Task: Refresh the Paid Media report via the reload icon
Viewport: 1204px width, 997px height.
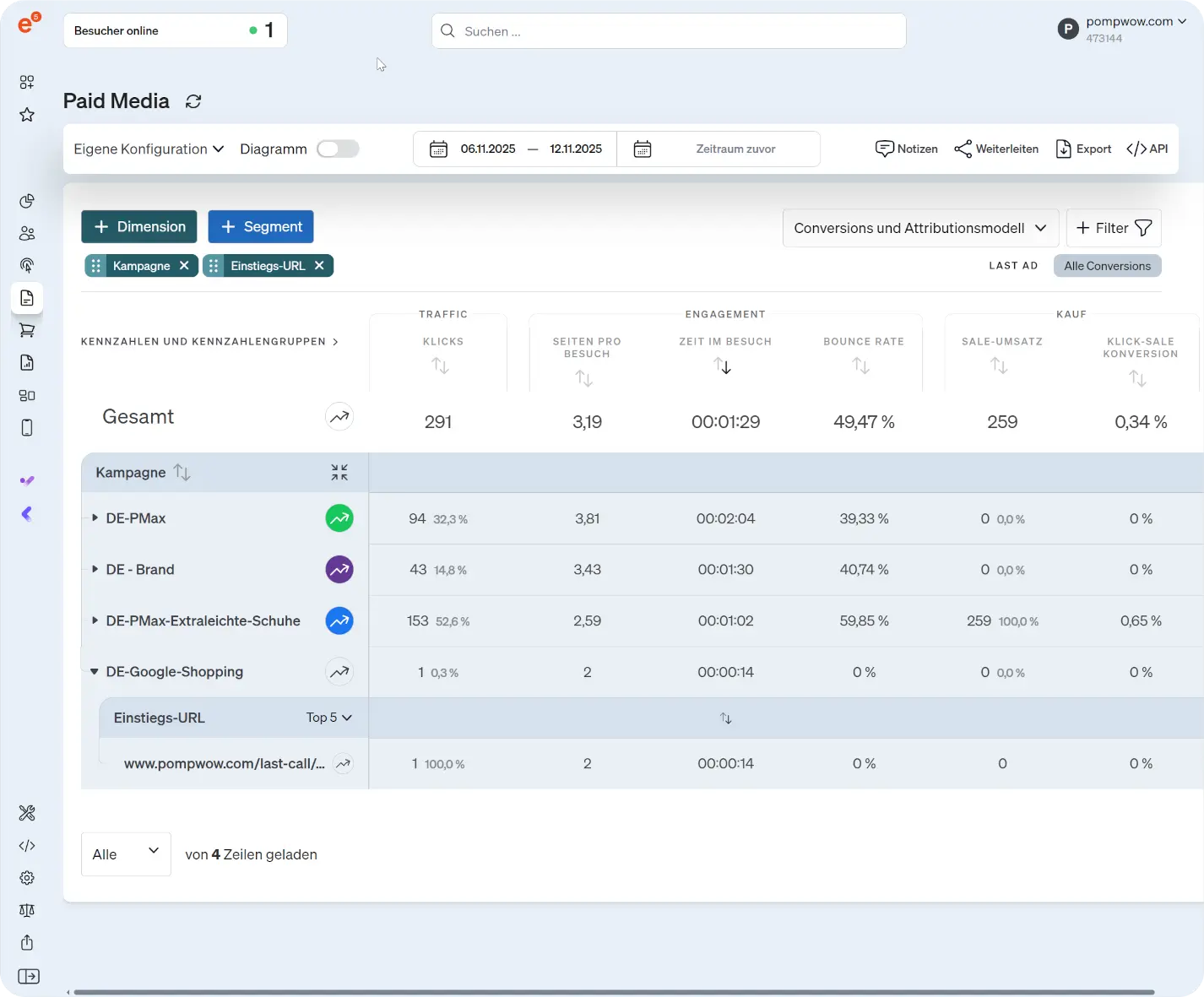Action: [x=193, y=101]
